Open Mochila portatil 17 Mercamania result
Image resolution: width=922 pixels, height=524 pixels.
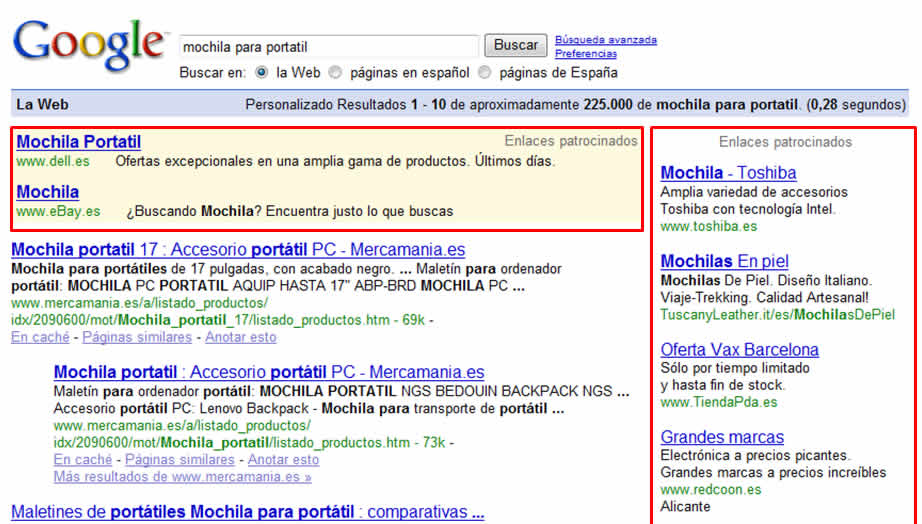pyautogui.click(x=238, y=249)
